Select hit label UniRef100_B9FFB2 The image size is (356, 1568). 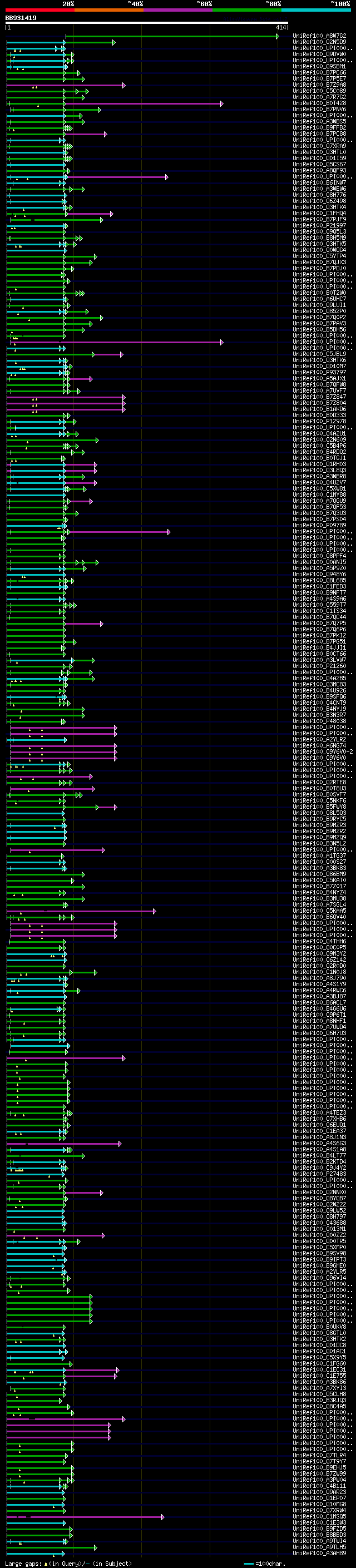319,128
